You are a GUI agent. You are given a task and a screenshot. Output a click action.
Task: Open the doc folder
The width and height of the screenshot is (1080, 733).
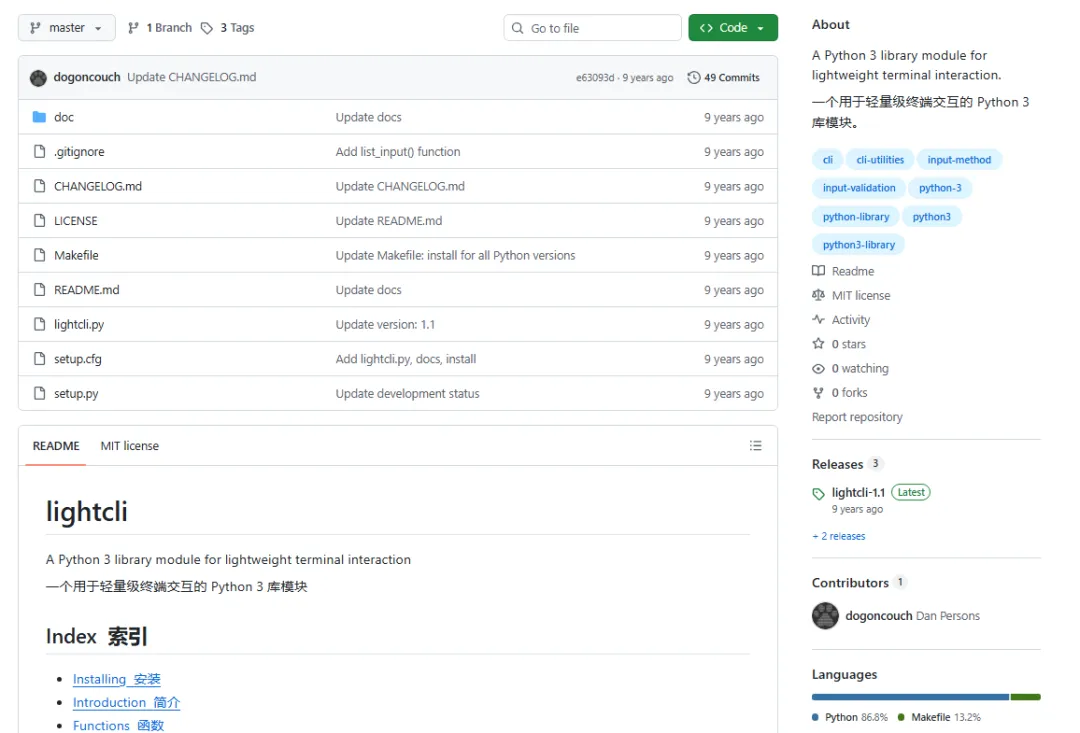[x=64, y=117]
